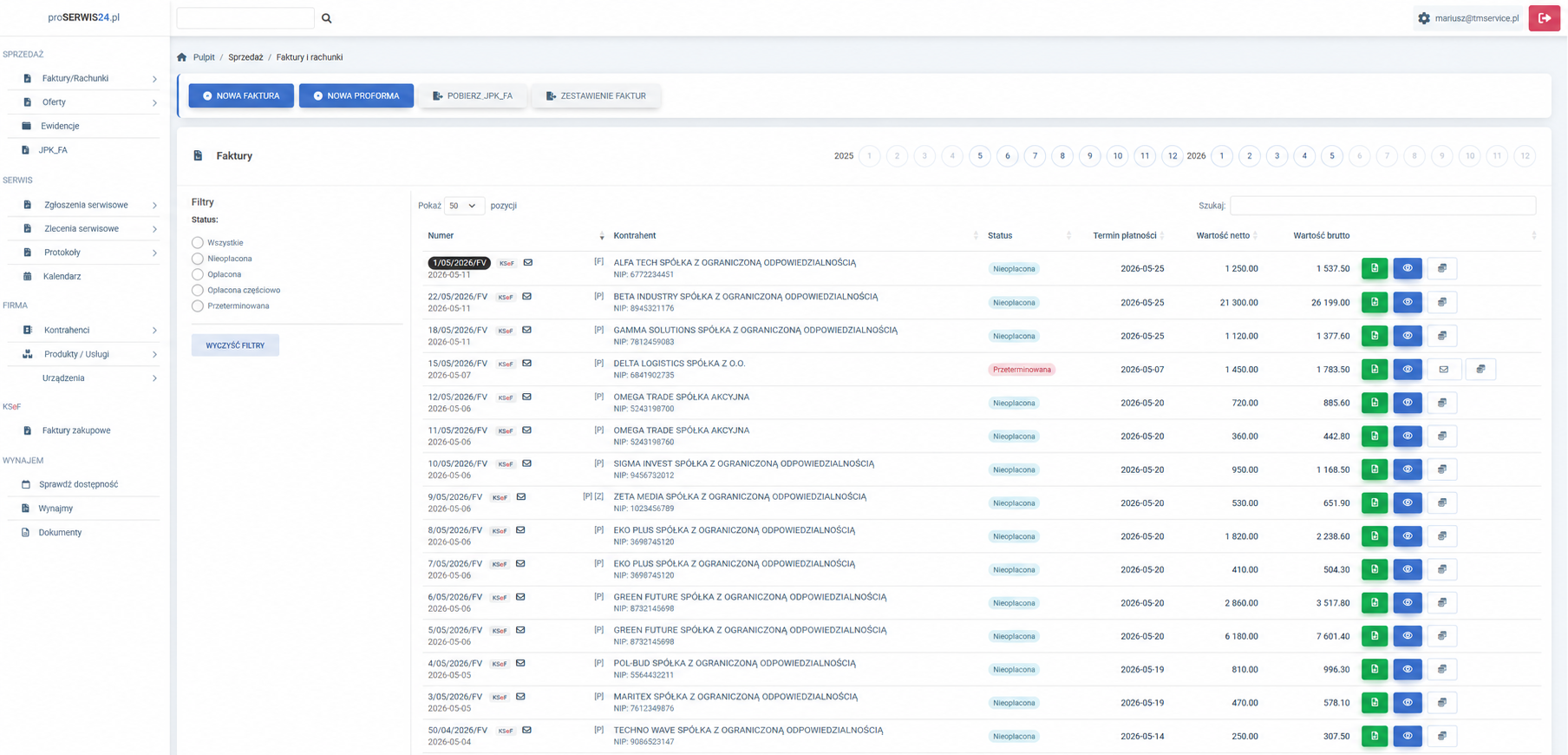Click copy icon for invoice 4/05/2026/FV

pos(1442,669)
